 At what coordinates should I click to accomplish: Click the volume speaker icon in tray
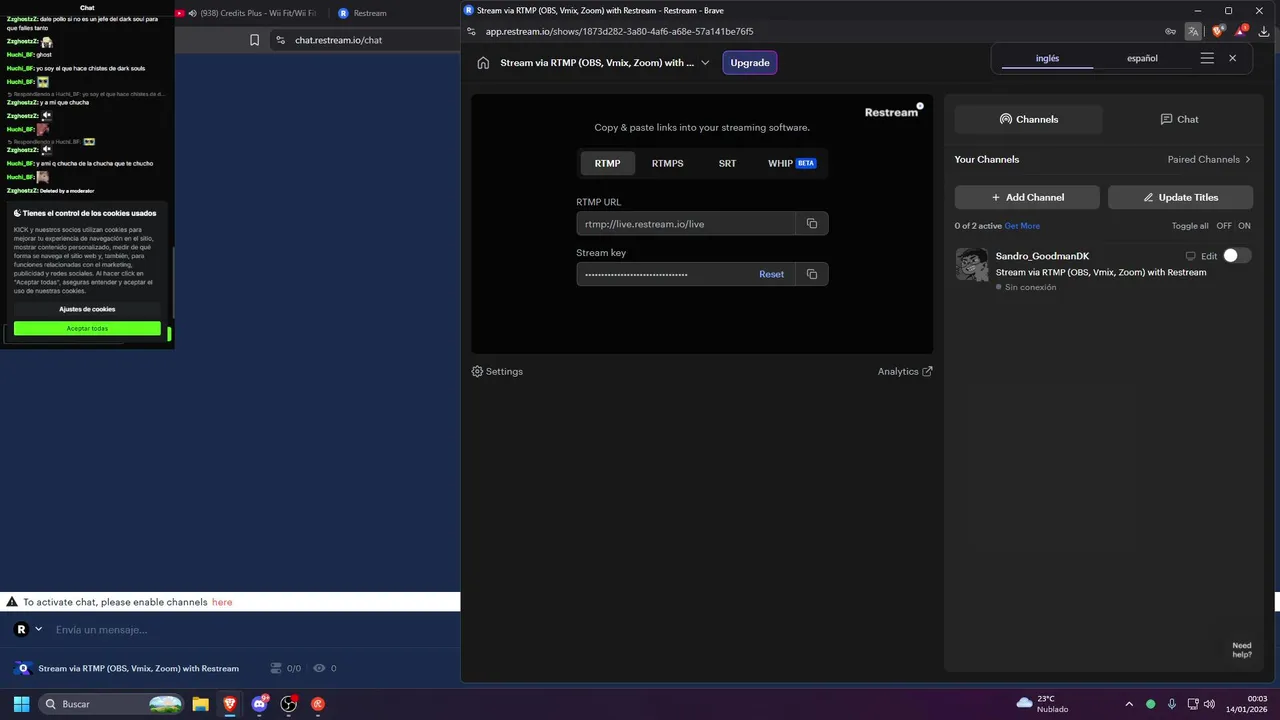pyautogui.click(x=1209, y=704)
